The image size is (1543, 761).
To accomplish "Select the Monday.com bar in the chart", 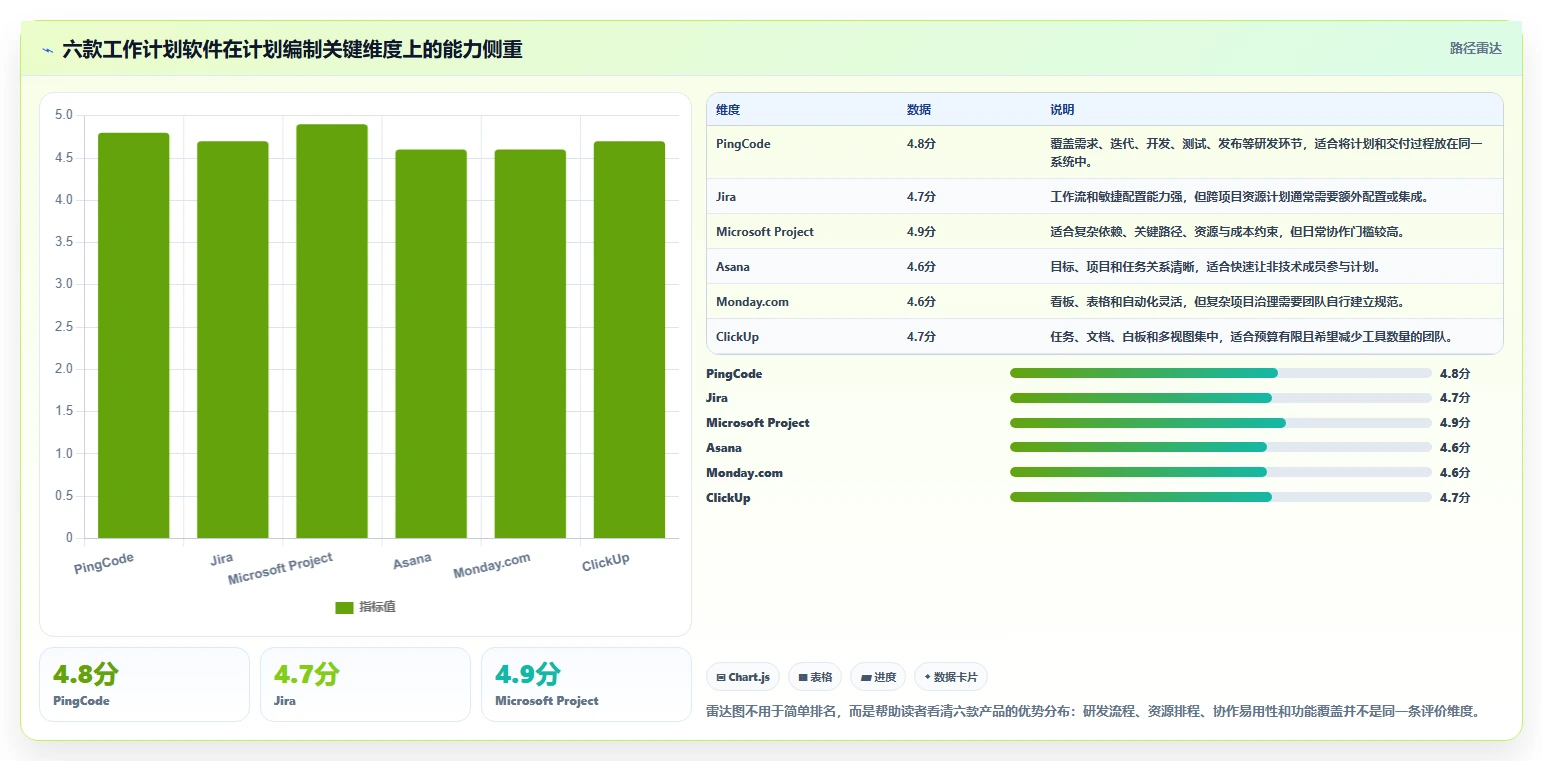I will click(530, 344).
